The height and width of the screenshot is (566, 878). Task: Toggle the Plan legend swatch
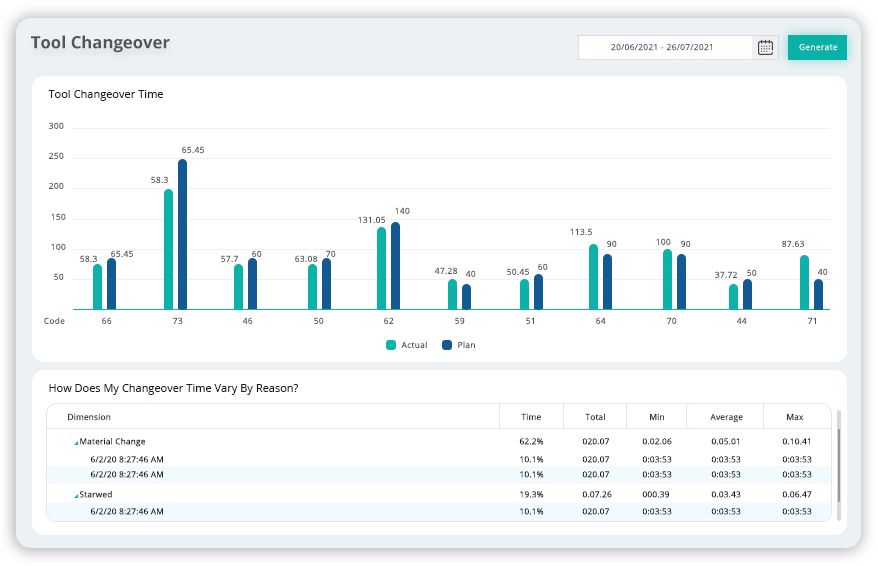coord(447,345)
